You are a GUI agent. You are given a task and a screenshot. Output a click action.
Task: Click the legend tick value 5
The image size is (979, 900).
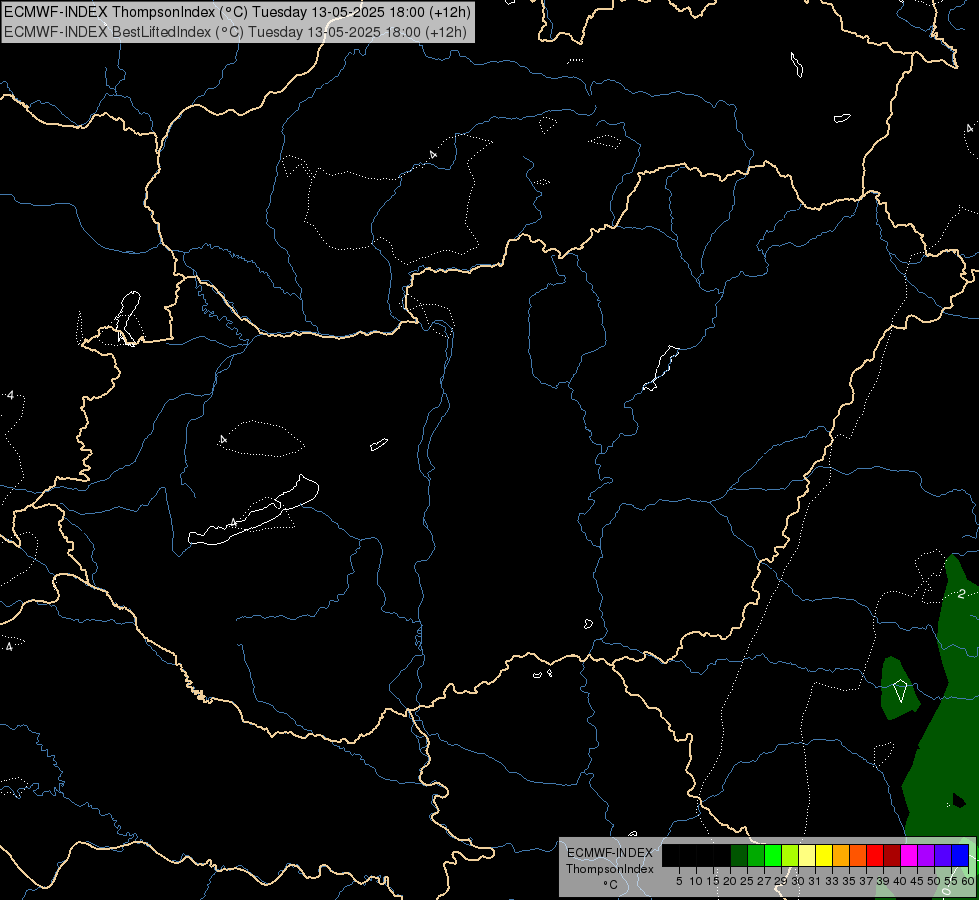pos(679,881)
